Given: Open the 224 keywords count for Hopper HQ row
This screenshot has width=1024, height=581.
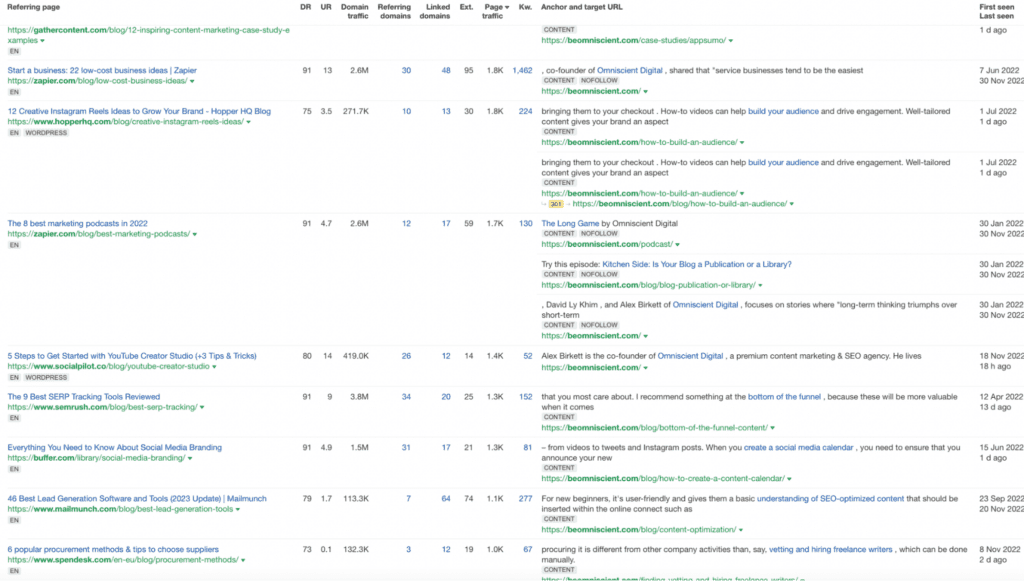Looking at the screenshot, I should coord(526,111).
